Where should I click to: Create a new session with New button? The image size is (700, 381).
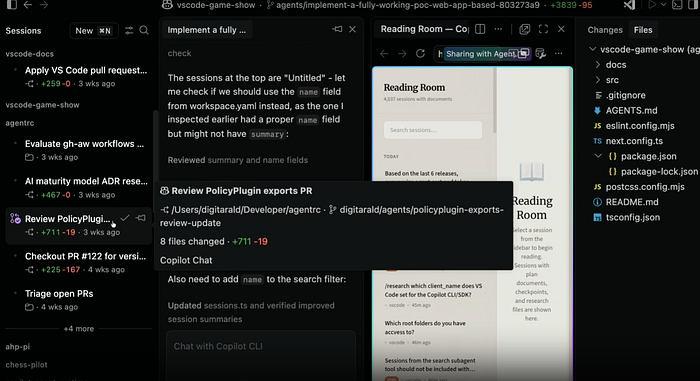click(x=94, y=31)
